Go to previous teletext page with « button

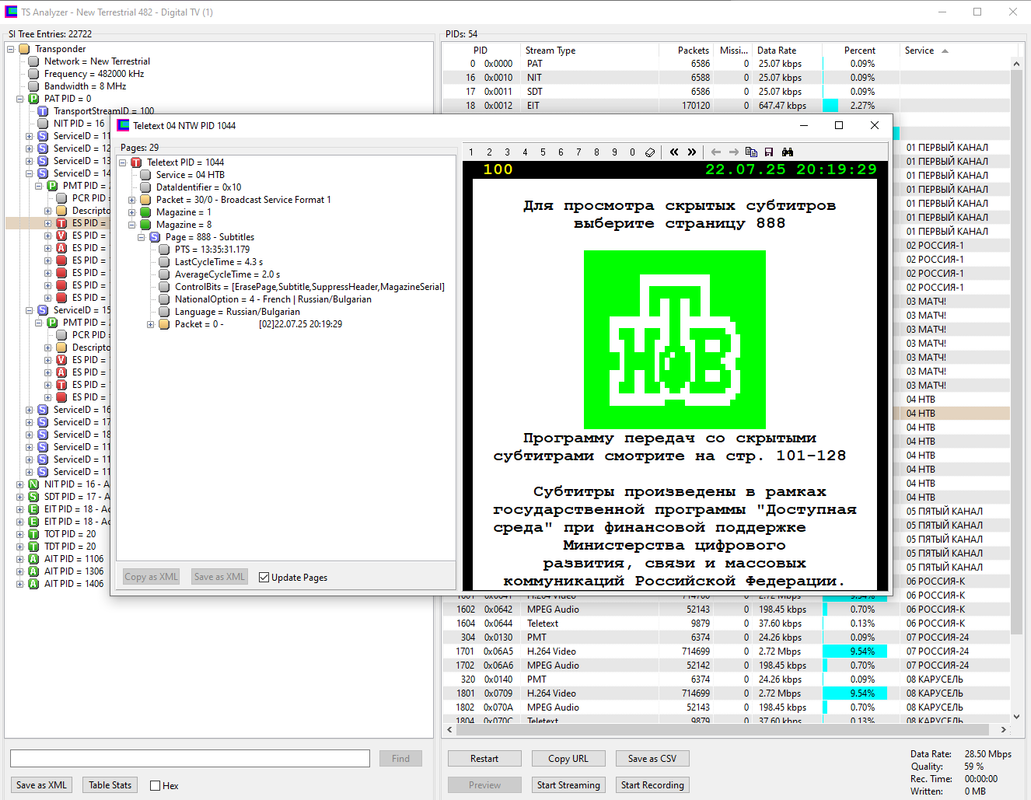(x=674, y=152)
